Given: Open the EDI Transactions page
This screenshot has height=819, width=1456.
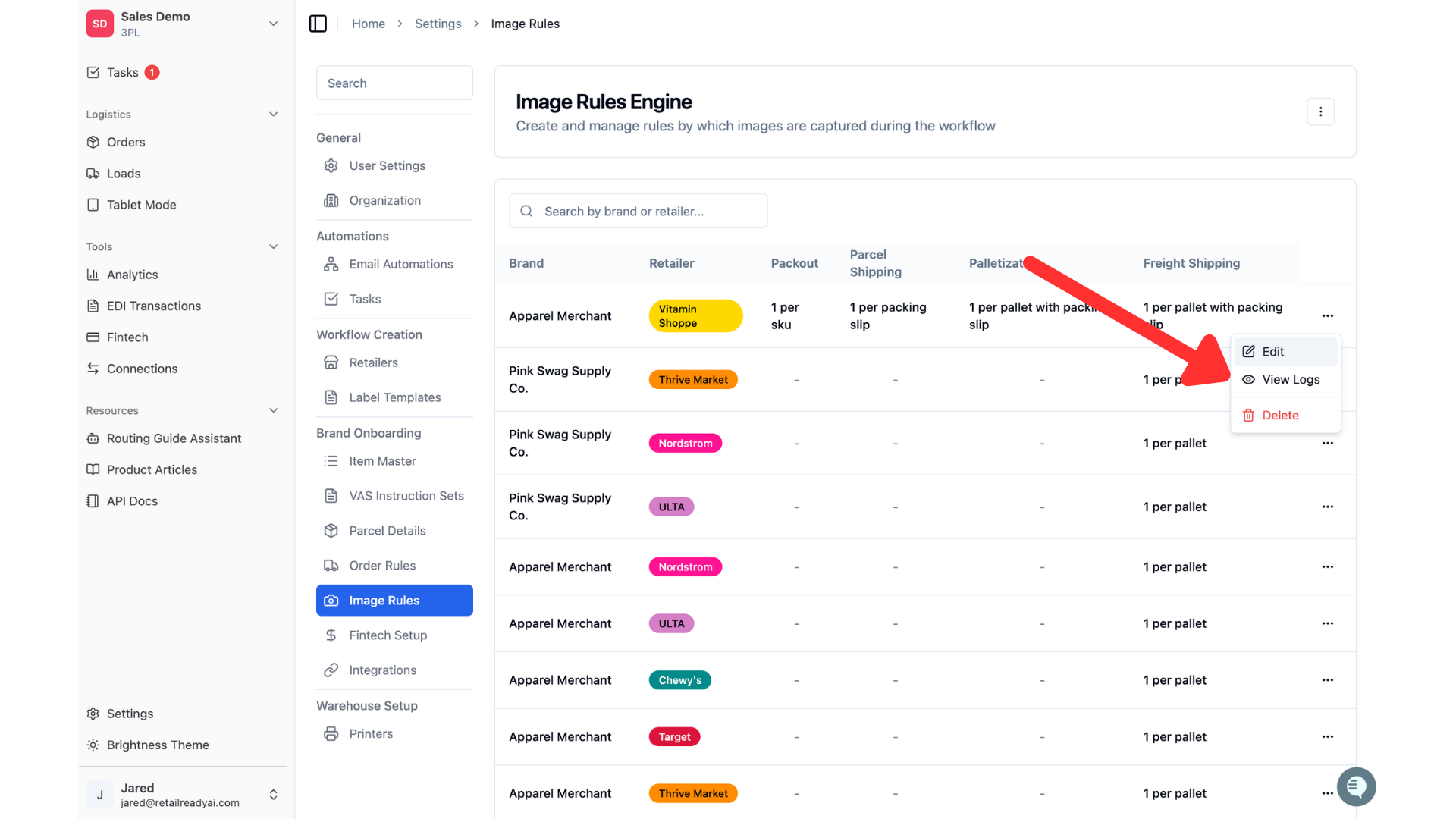Looking at the screenshot, I should (x=153, y=306).
